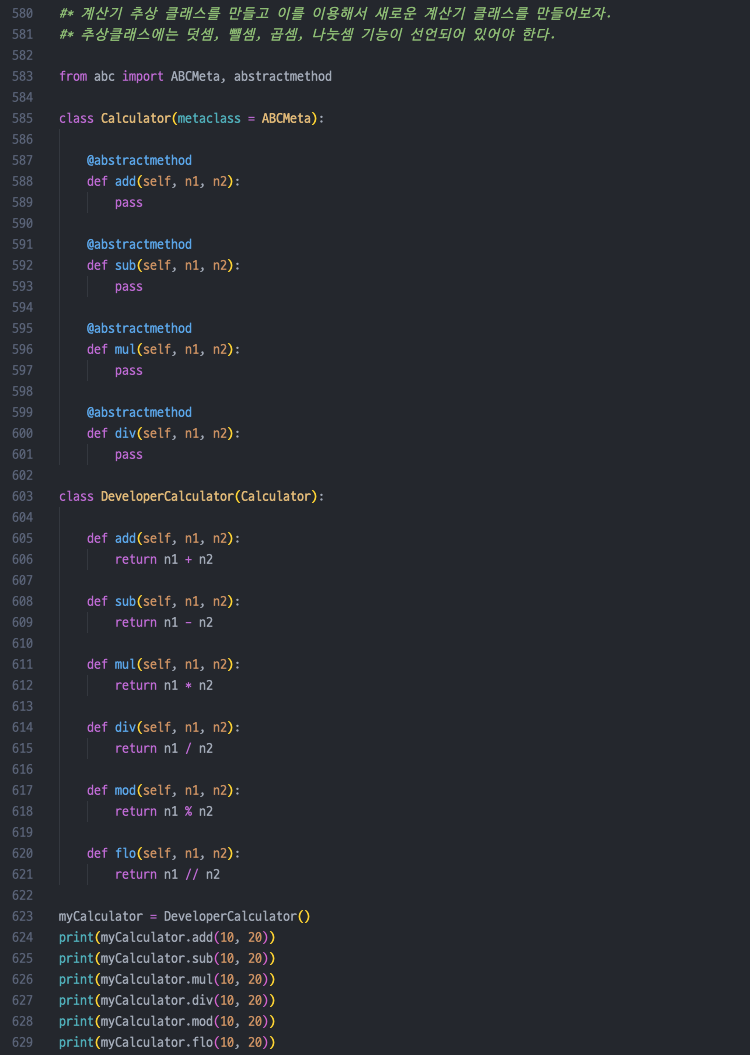Click 'def add(self, n1, n2):' on line 588
750x1055 pixels.
point(163,181)
